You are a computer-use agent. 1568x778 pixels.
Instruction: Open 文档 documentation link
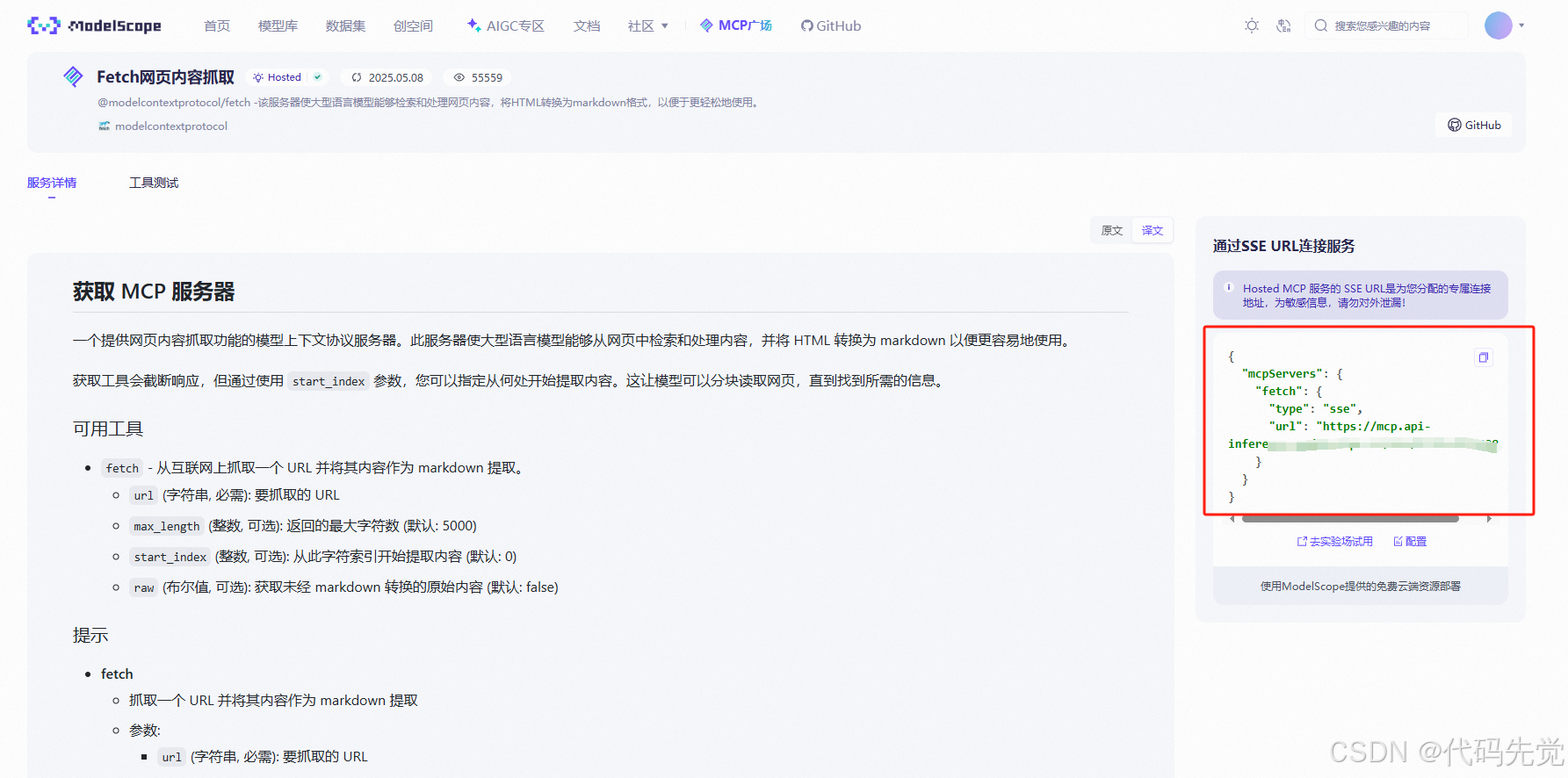click(x=587, y=26)
